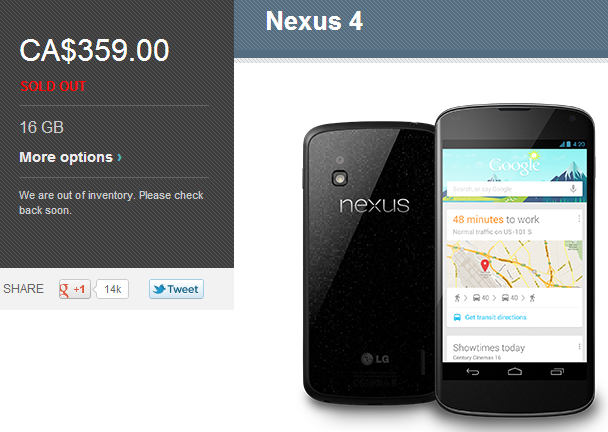Open the 48 minutes to work card menu
608x432 pixels.
(579, 219)
